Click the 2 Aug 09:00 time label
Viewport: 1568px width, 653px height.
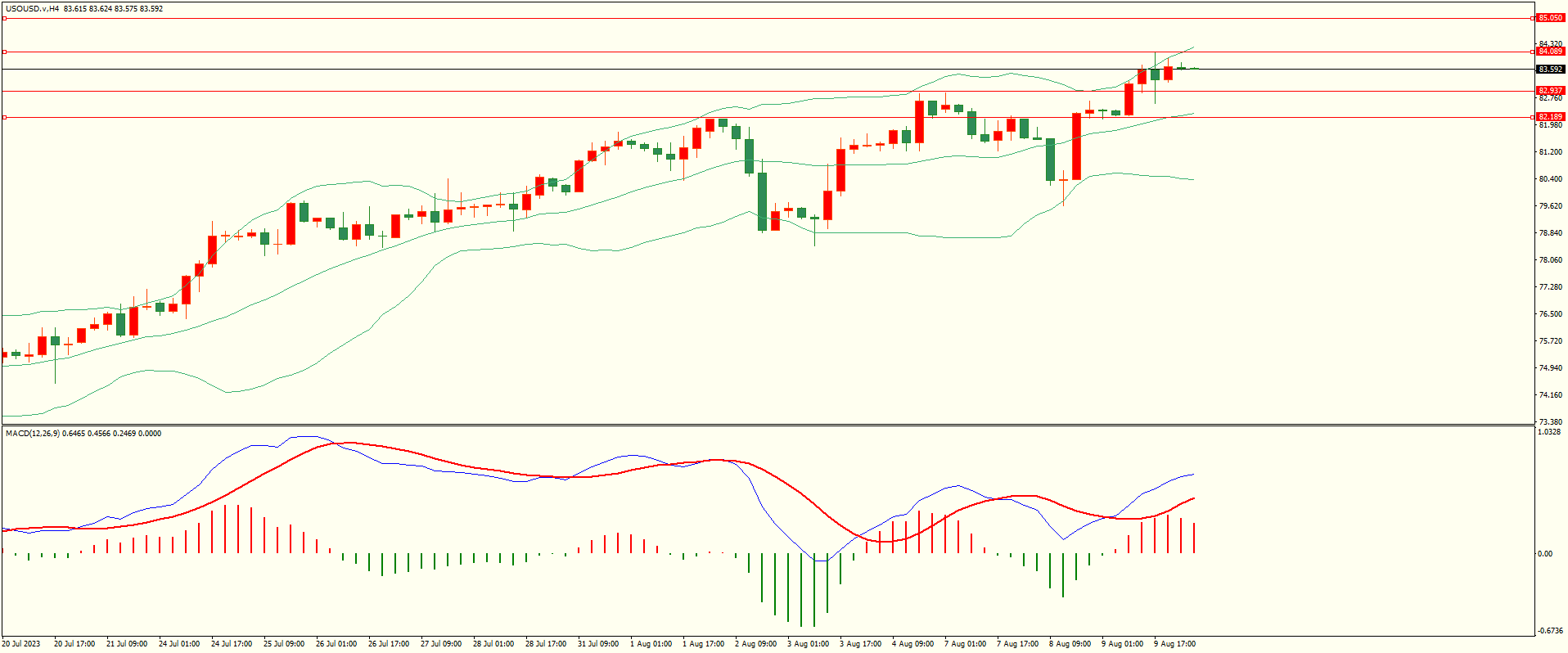point(756,644)
